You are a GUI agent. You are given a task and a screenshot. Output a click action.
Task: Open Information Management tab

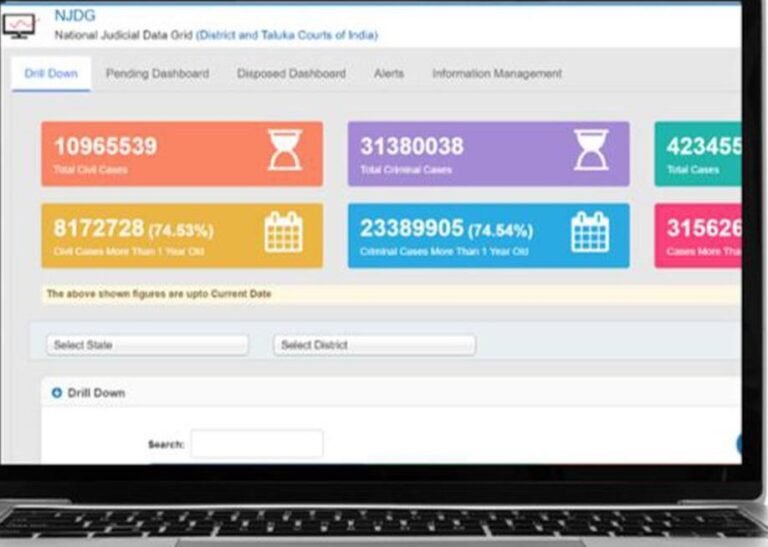click(x=497, y=74)
